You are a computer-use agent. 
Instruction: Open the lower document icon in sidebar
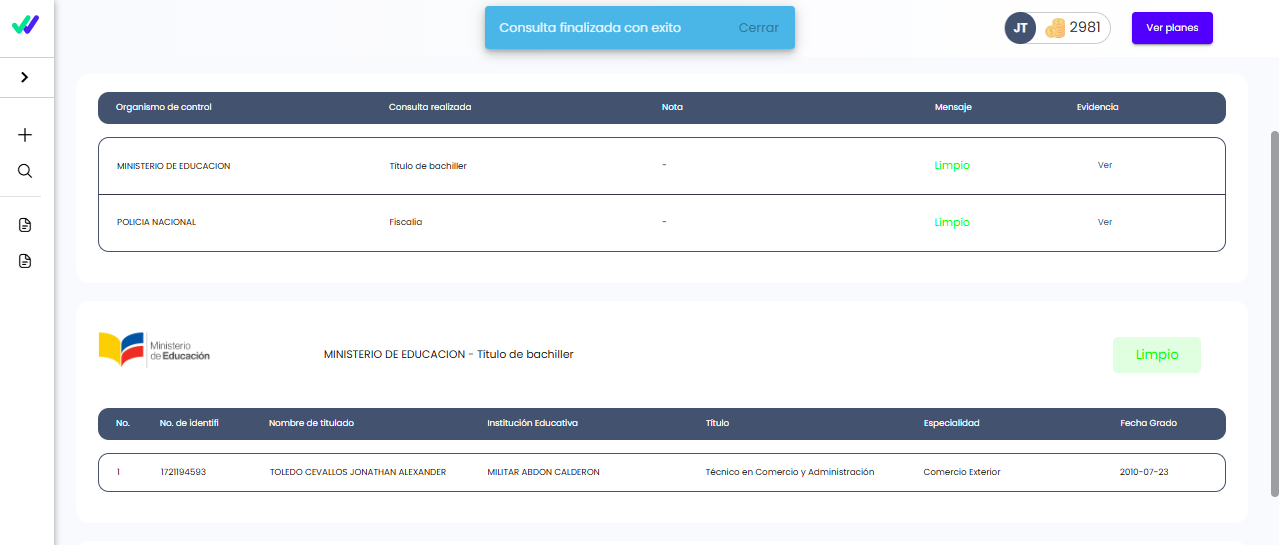[x=26, y=261]
